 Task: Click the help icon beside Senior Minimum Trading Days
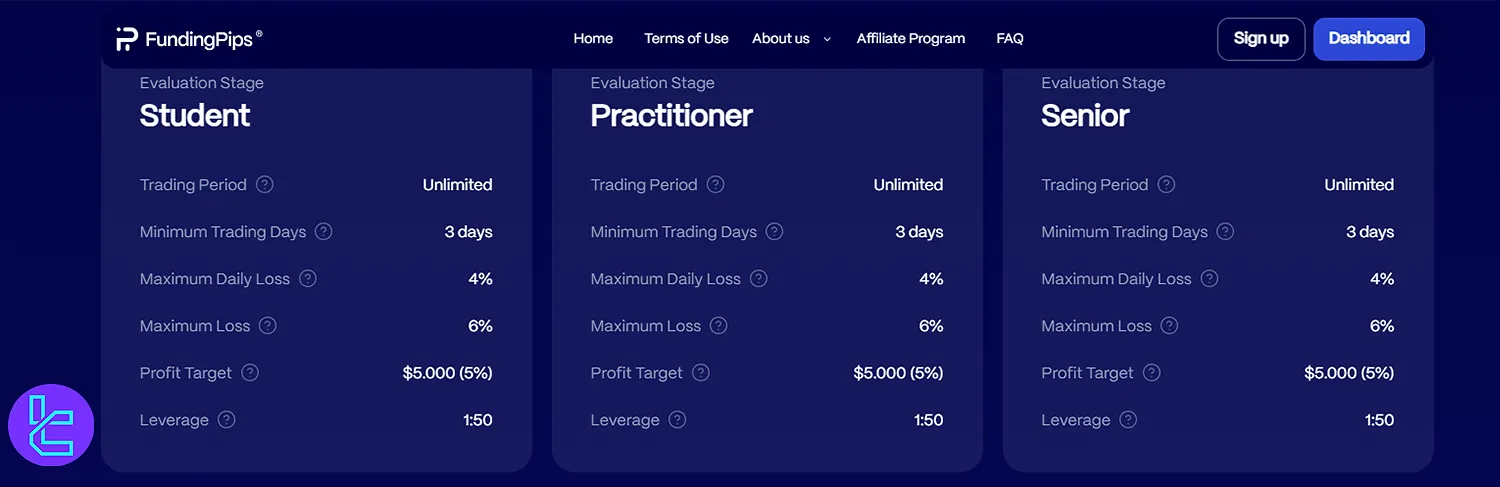[x=1225, y=232]
